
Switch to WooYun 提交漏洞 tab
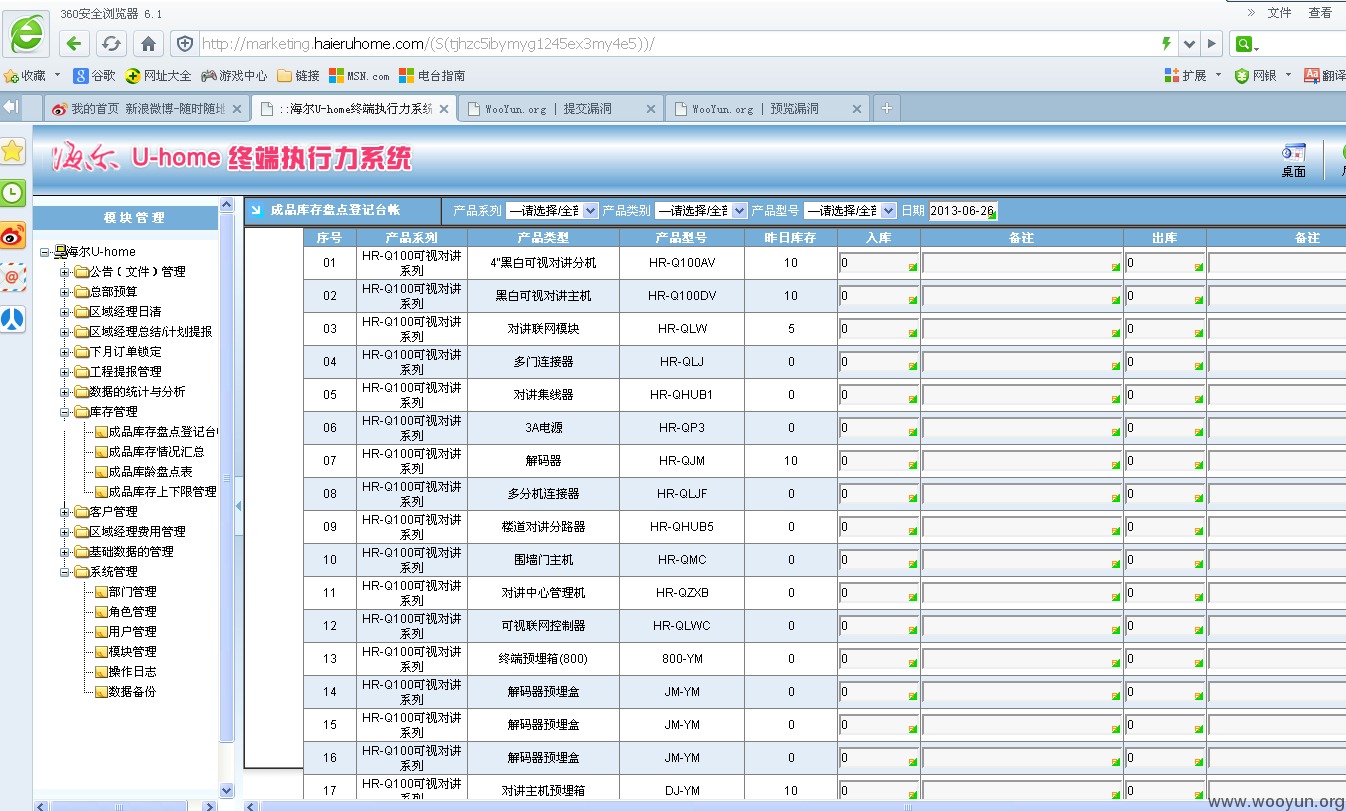pos(560,108)
